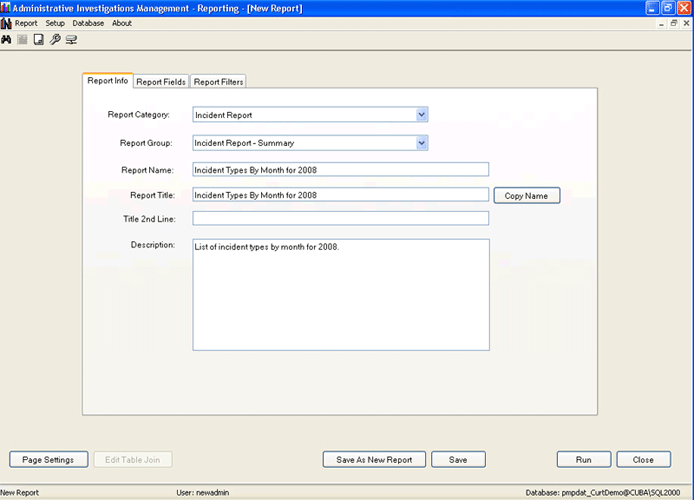
Task: Click into the Title 2nd Line field
Action: [340, 218]
